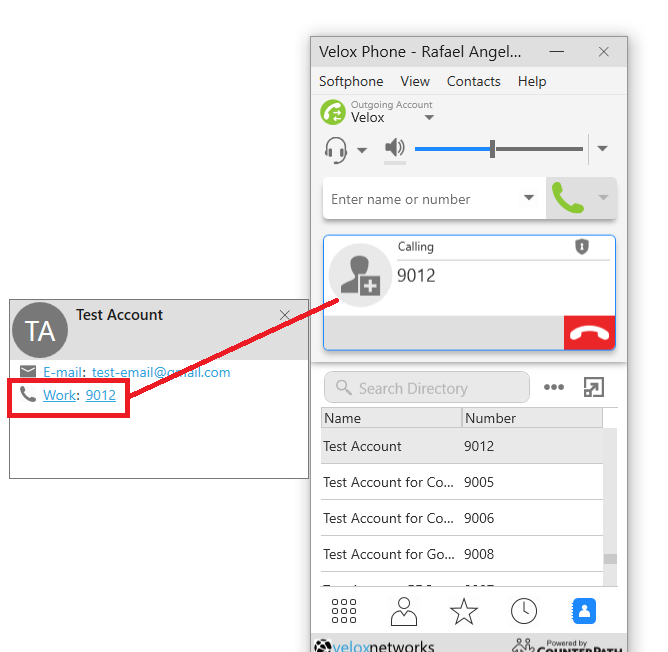Click the envelope email icon

coord(28,371)
